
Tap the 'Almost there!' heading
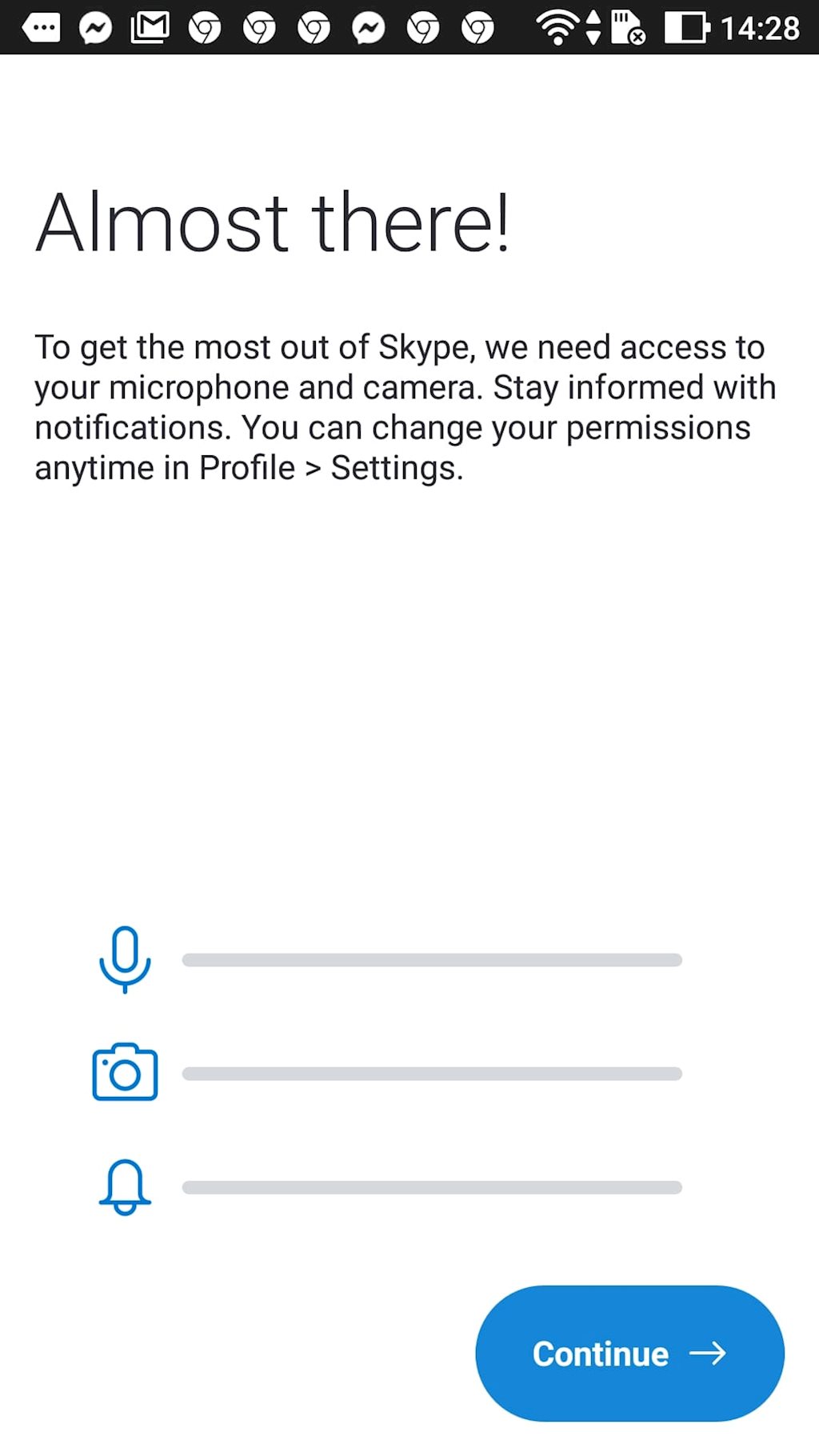click(x=272, y=222)
